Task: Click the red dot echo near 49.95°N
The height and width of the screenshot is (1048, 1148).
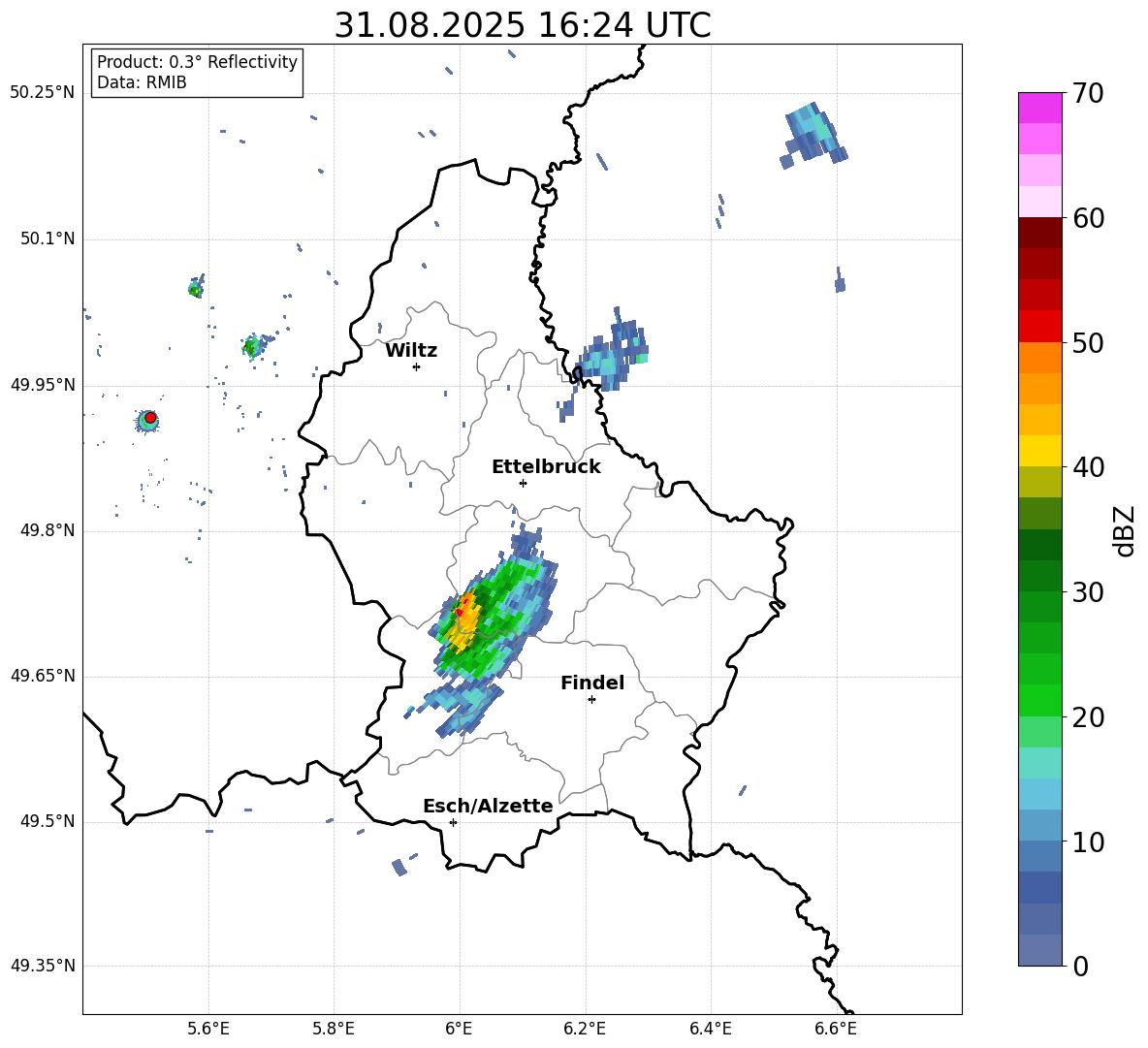Action: (x=150, y=418)
